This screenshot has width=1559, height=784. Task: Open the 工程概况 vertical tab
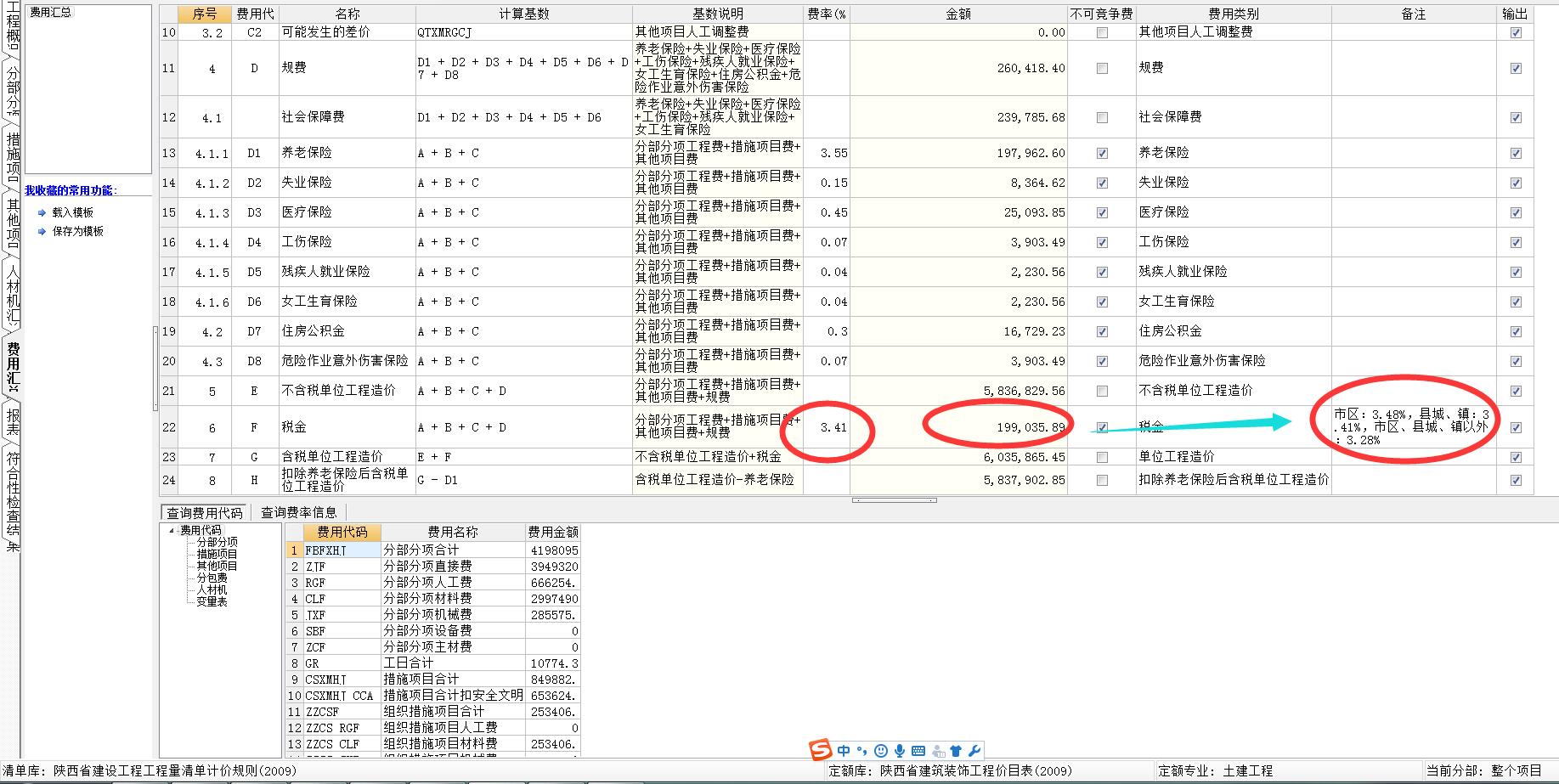(x=12, y=27)
